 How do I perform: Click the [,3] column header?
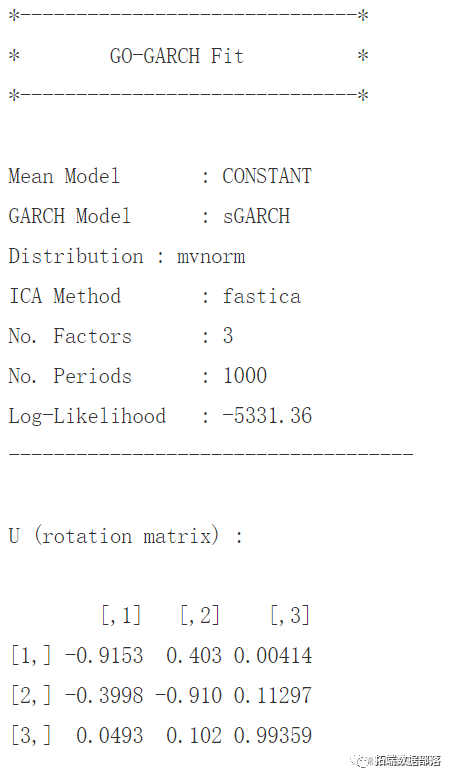(290, 616)
